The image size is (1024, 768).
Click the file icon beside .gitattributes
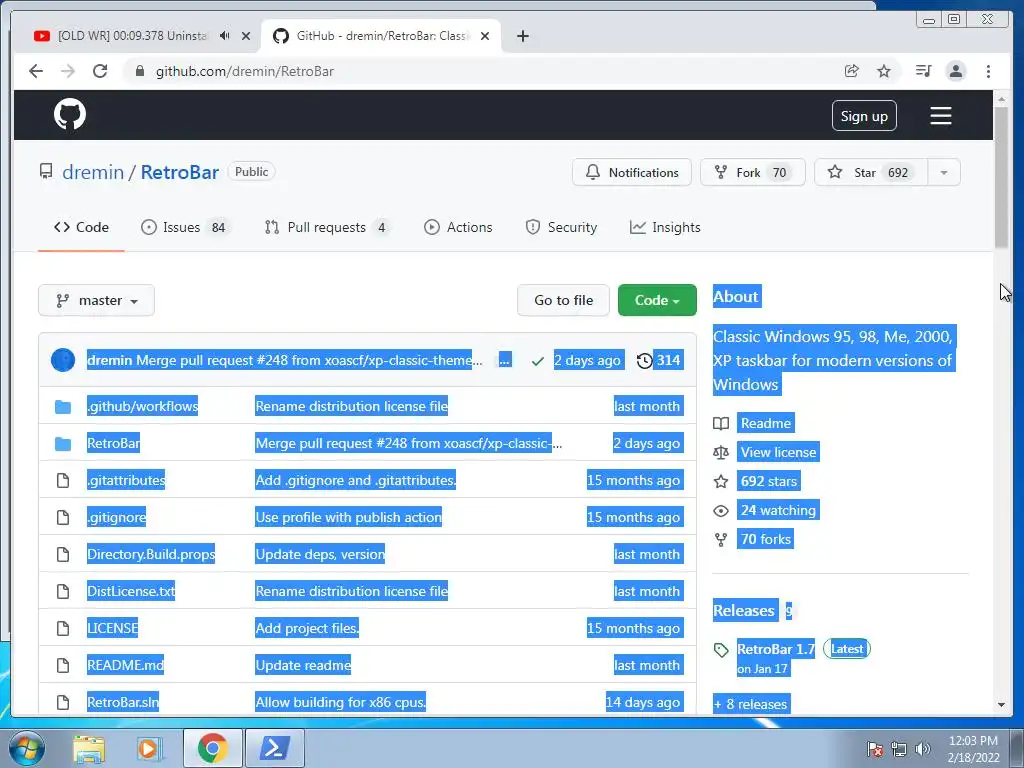tap(63, 481)
